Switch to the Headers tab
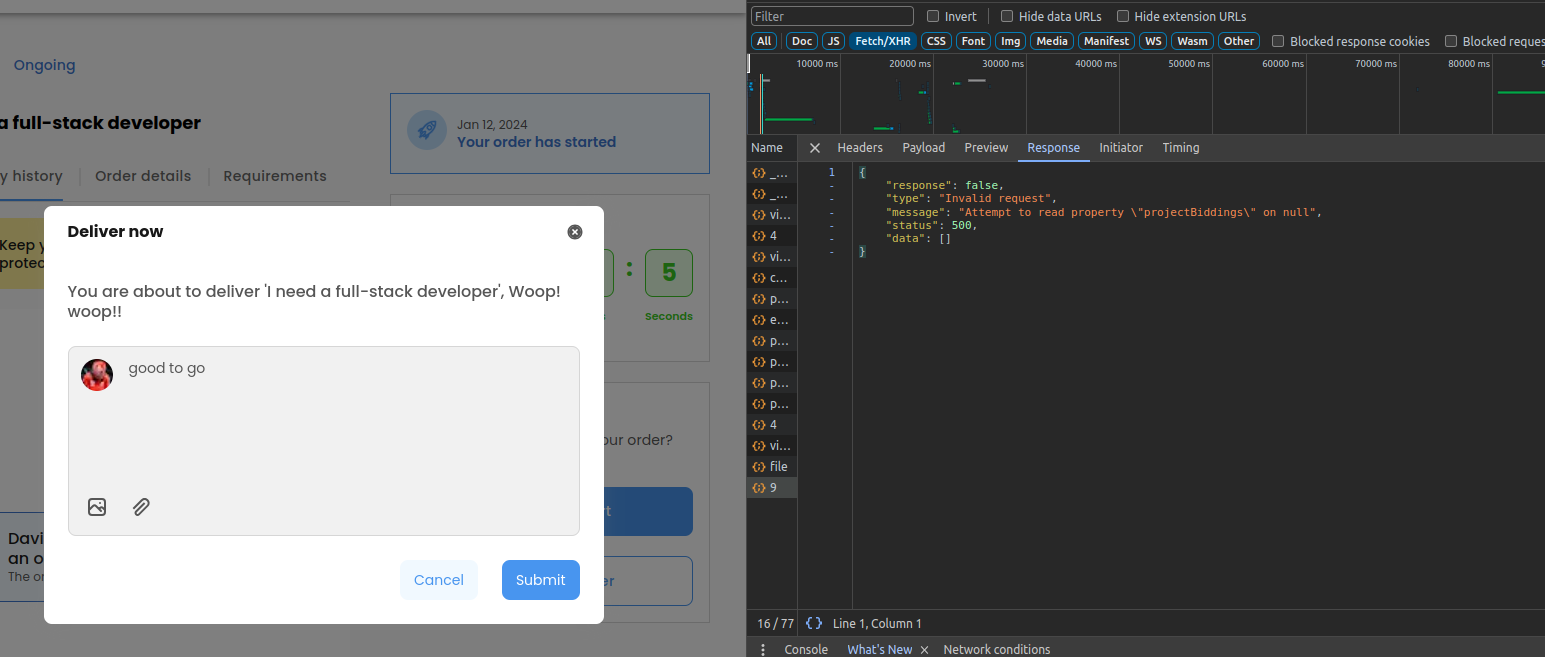This screenshot has height=657, width=1545. point(860,148)
